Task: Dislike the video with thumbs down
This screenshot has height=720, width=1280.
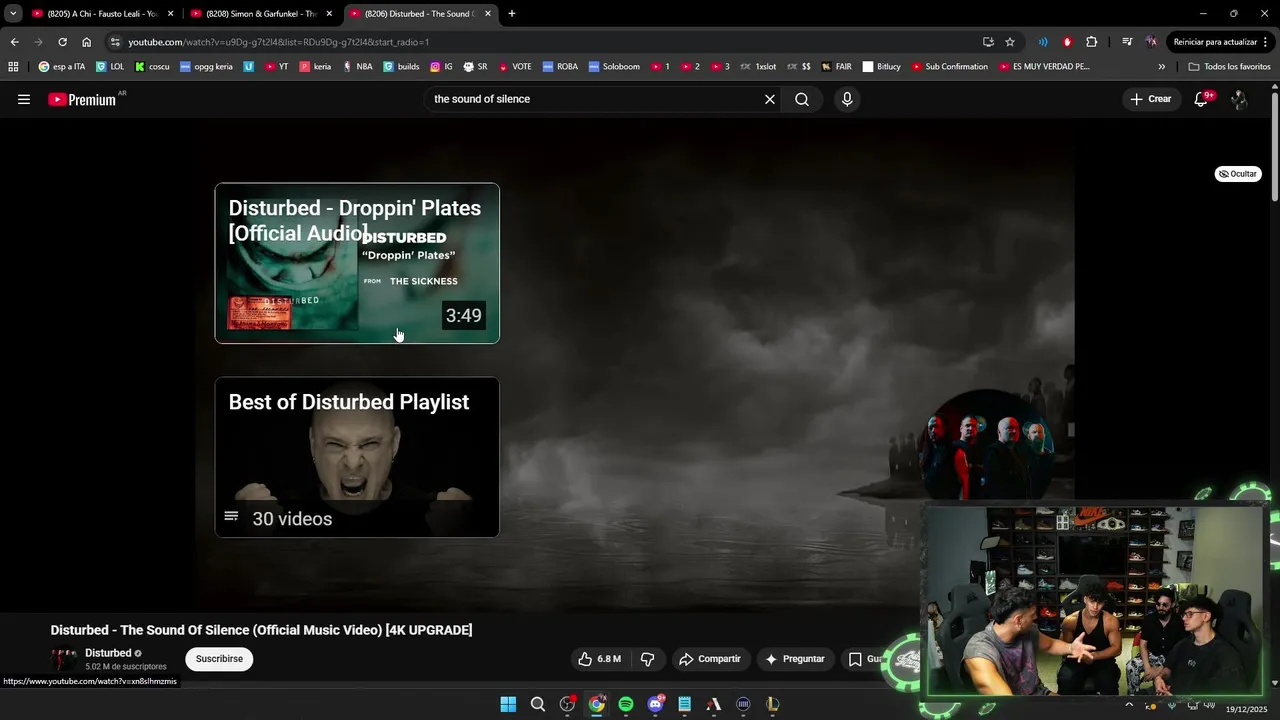Action: (647, 659)
